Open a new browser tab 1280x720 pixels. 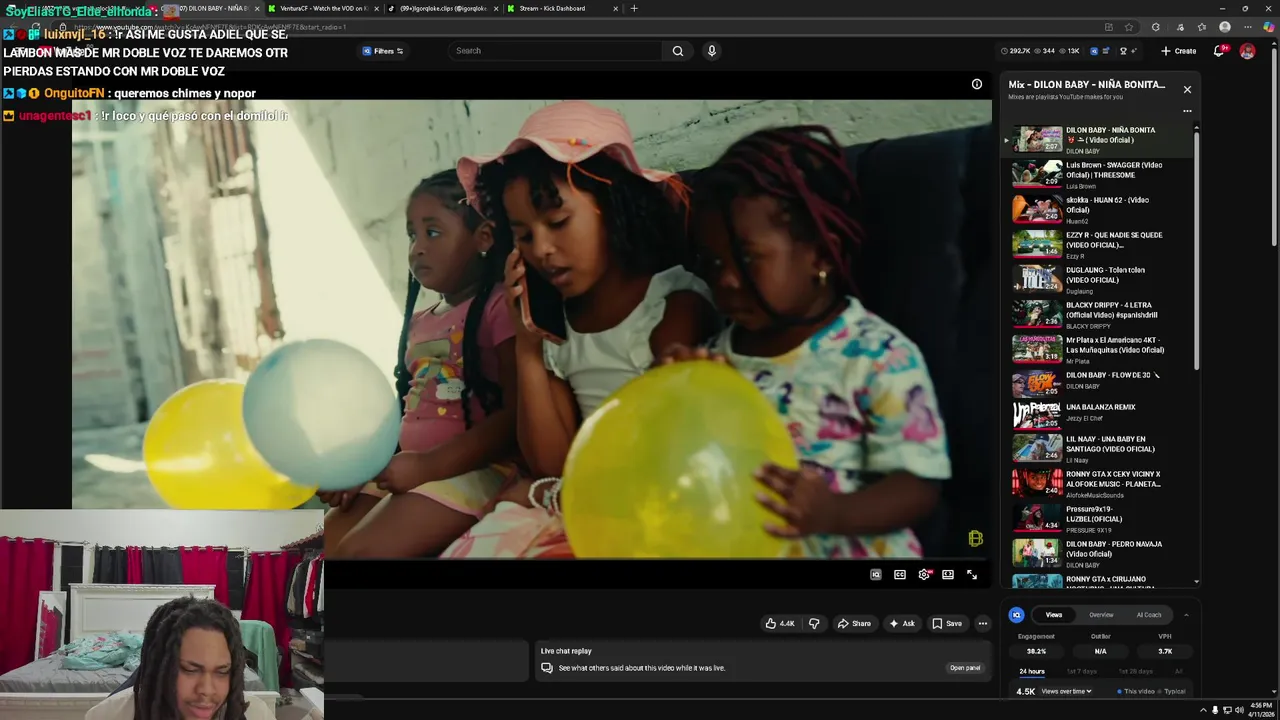coord(634,8)
